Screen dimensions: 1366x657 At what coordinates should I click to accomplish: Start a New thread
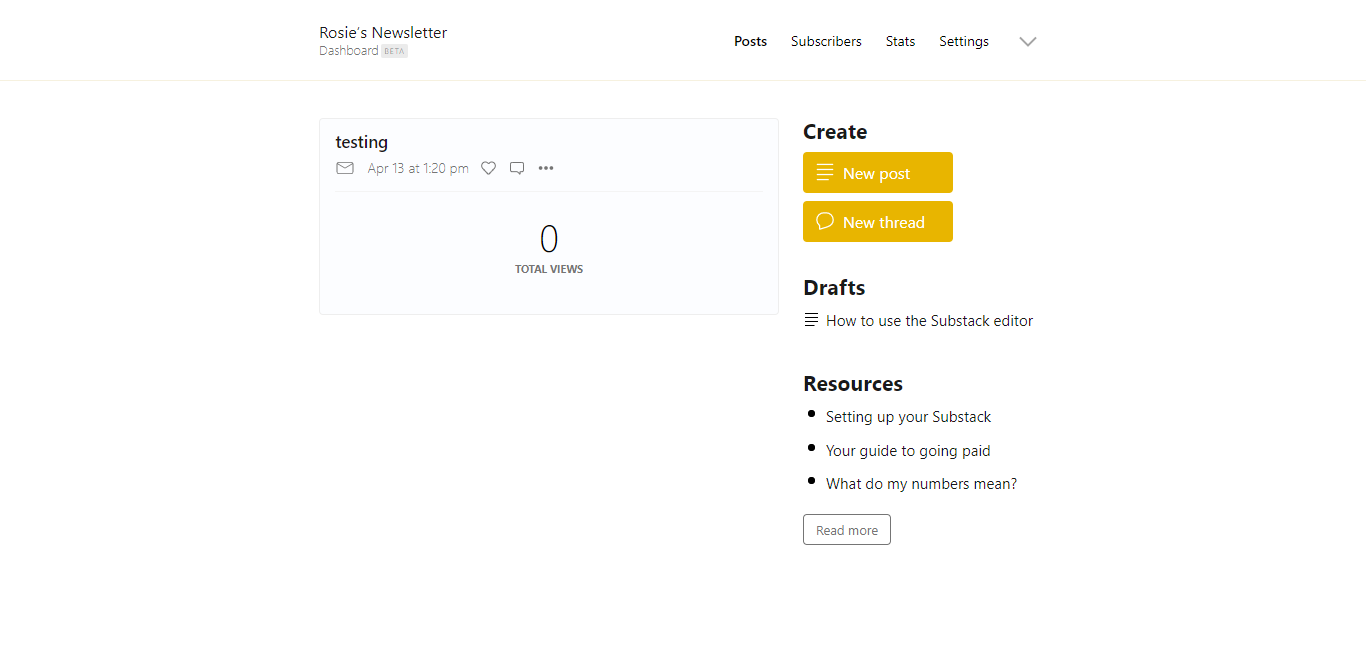pos(878,221)
